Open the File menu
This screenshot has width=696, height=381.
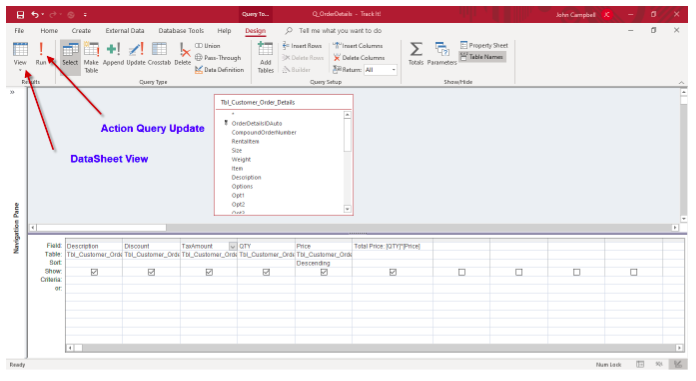click(x=19, y=31)
